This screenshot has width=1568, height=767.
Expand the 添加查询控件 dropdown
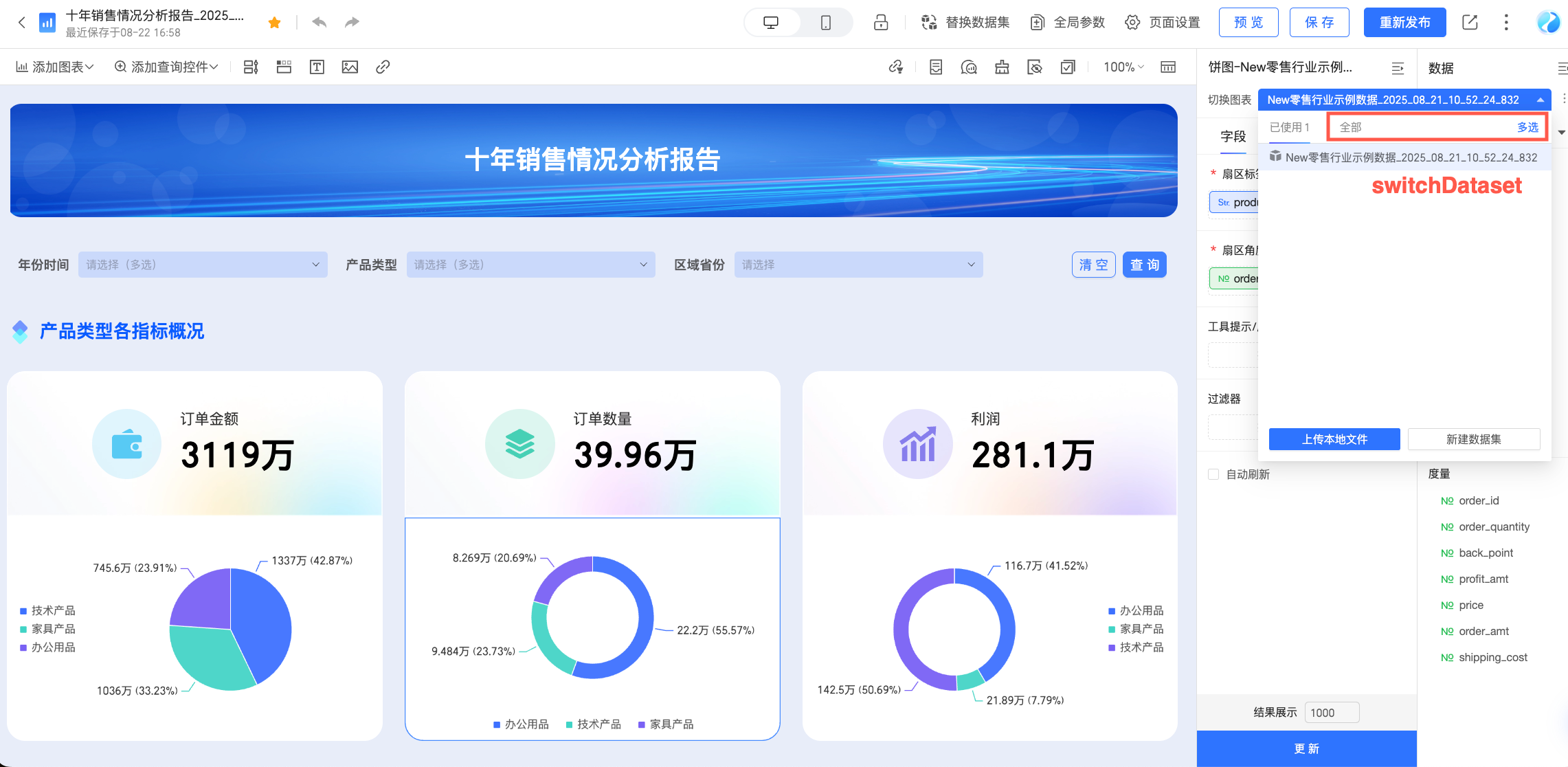click(x=166, y=67)
